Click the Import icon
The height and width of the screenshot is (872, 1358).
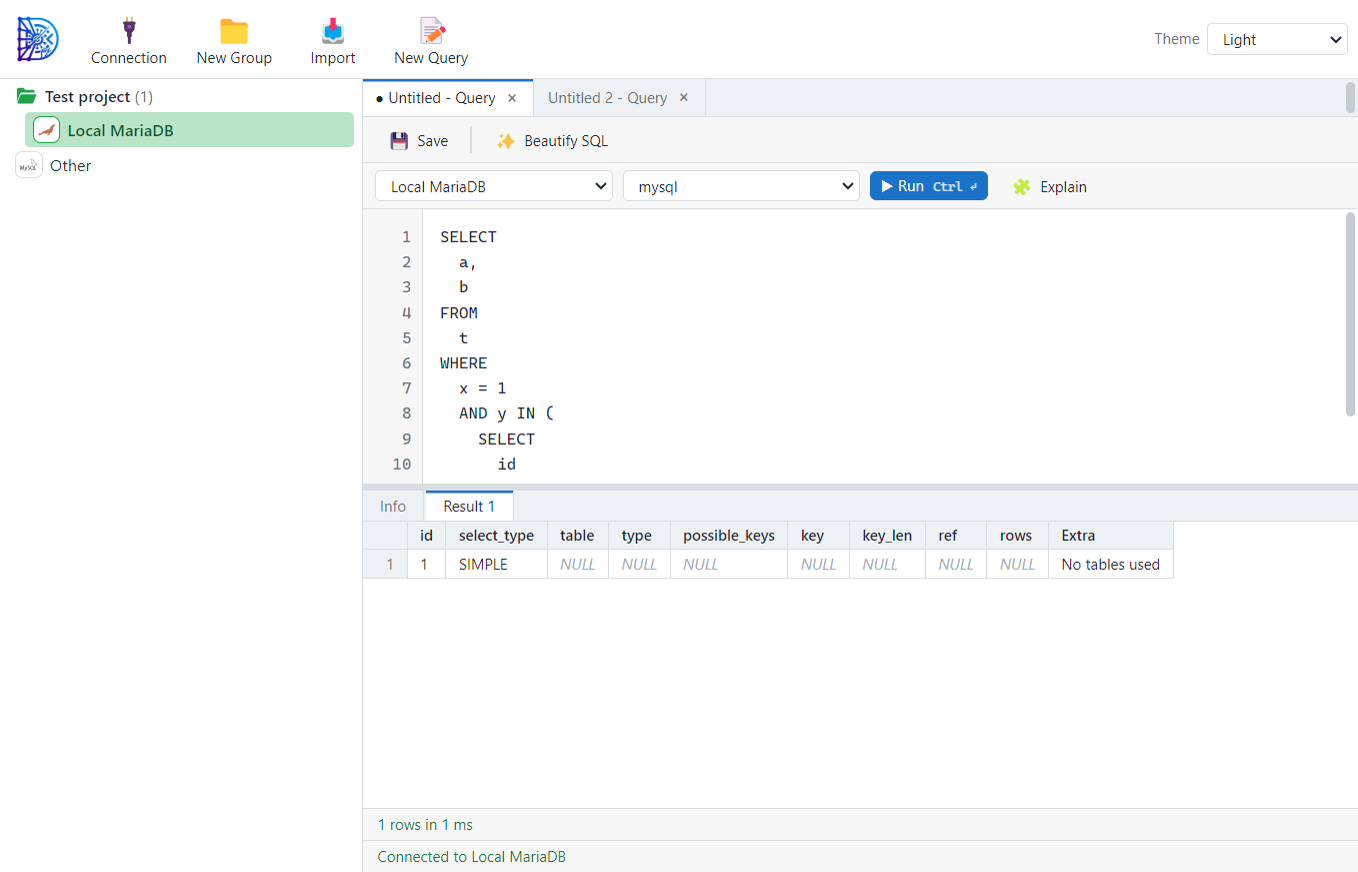pyautogui.click(x=333, y=31)
